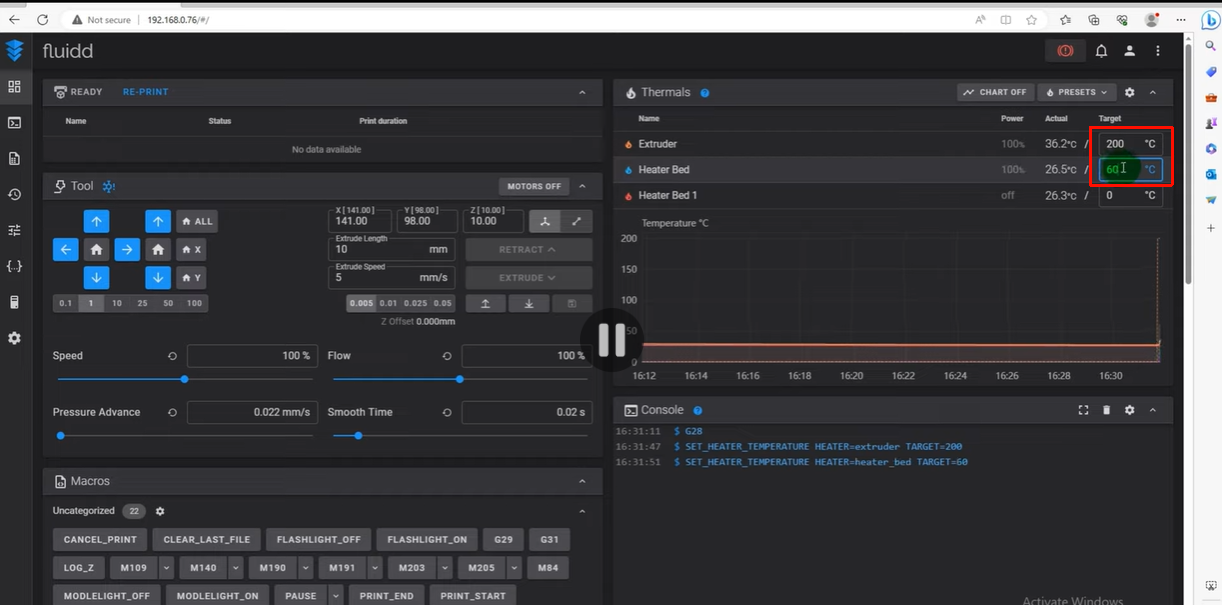This screenshot has height=605, width=1222.
Task: Run the CANCEL_PRINT macro
Action: [100, 540]
